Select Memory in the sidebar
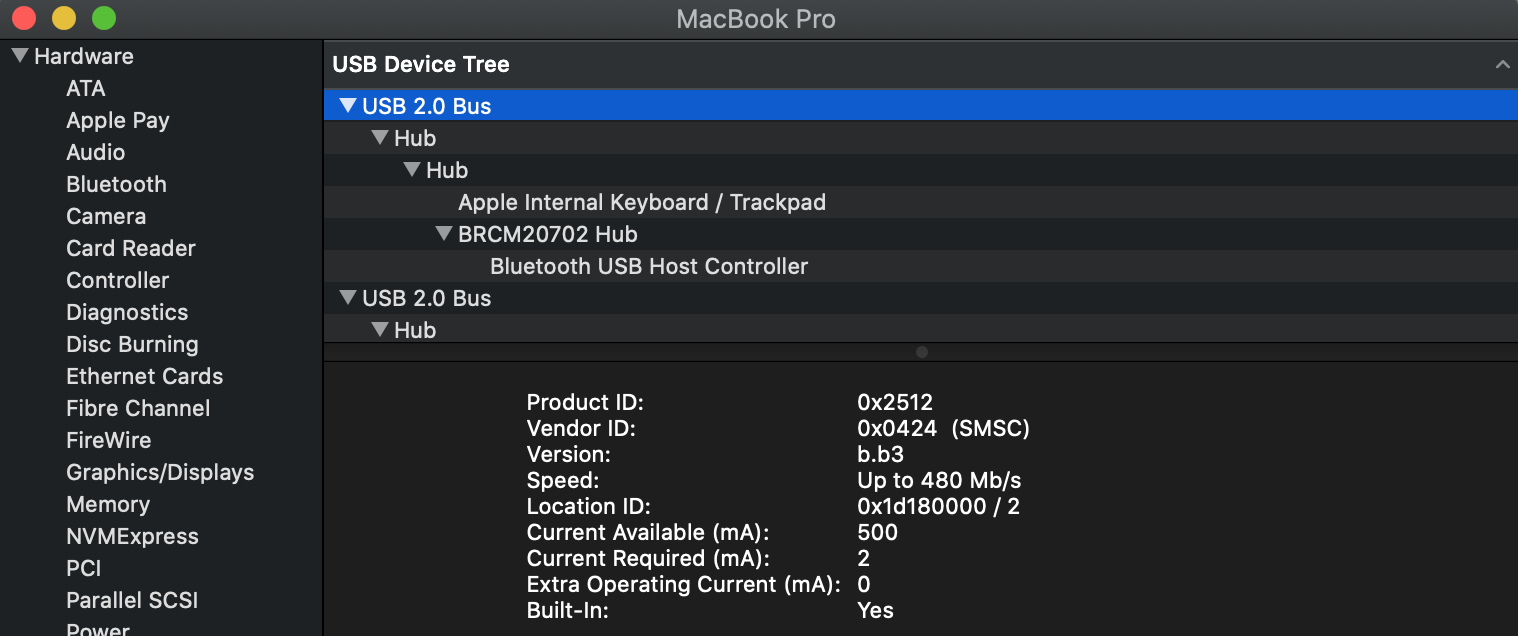This screenshot has height=636, width=1518. click(x=108, y=504)
